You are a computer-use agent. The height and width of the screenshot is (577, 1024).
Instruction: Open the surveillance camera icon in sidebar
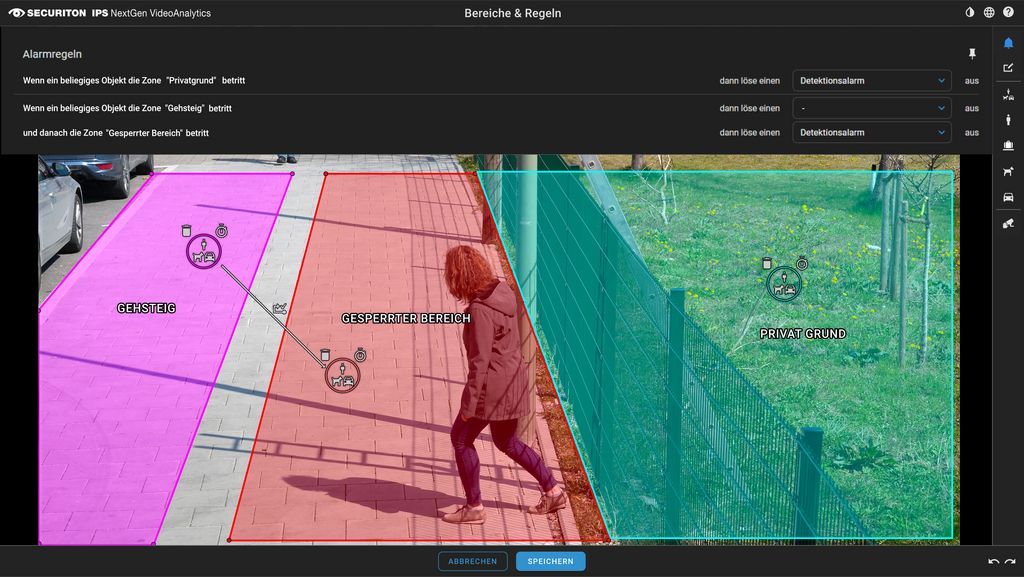click(x=1008, y=224)
